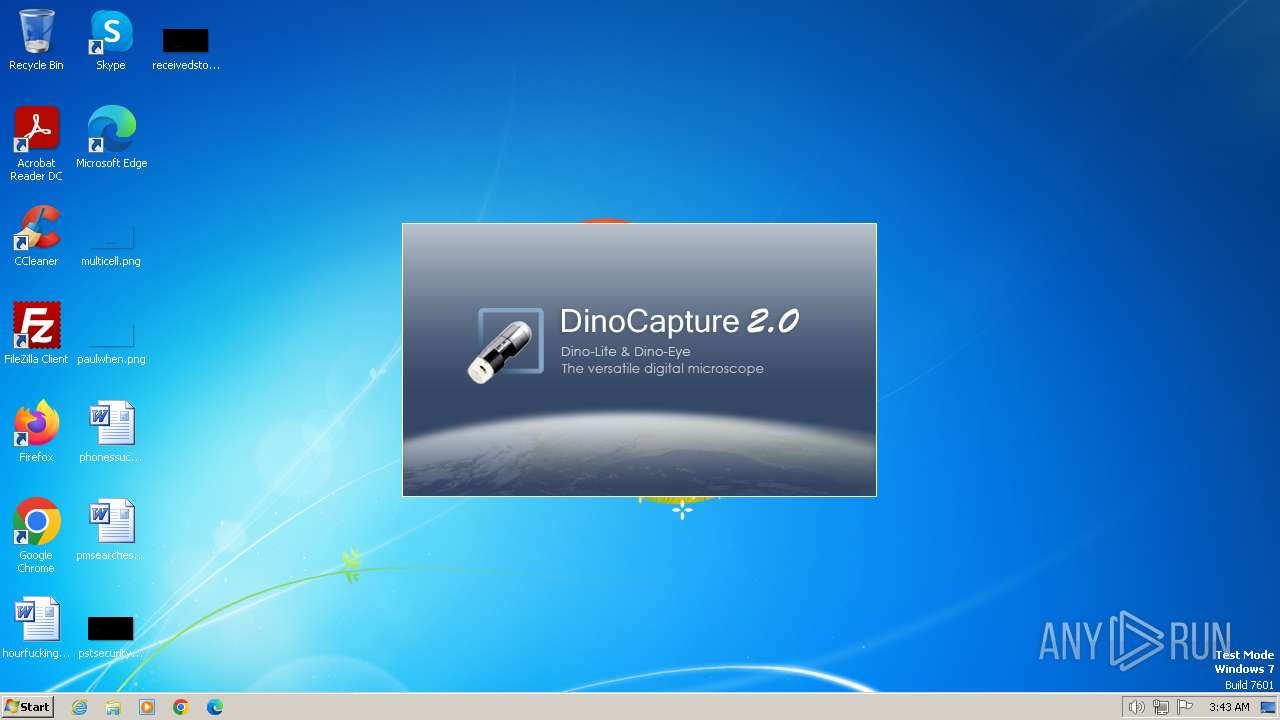This screenshot has width=1280, height=720.
Task: Select the phonessuc... Word document
Action: [x=111, y=432]
